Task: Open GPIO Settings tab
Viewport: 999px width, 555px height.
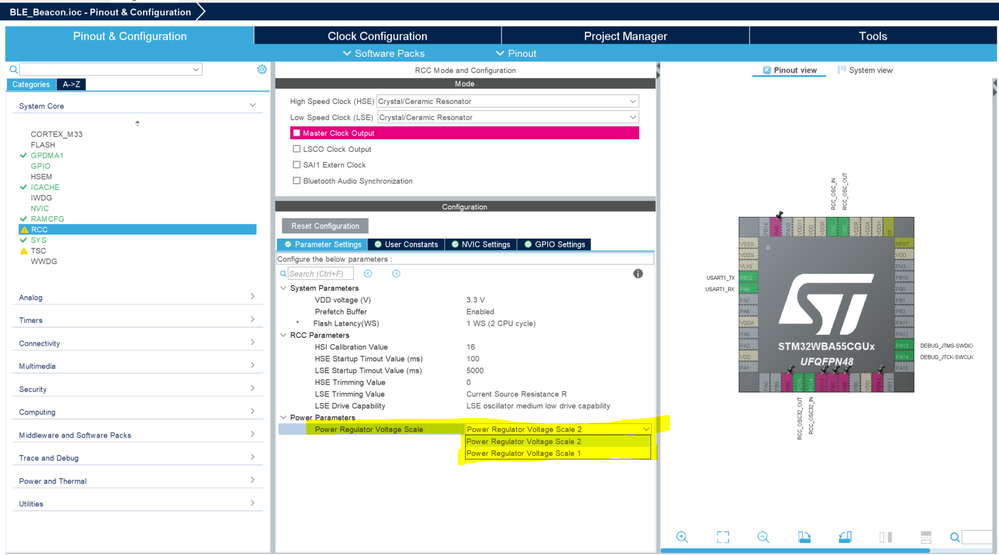Action: tap(554, 244)
